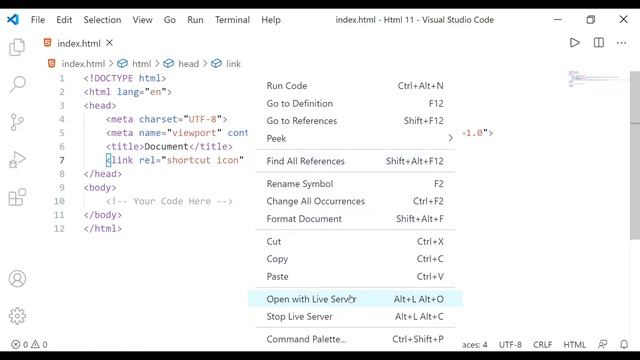Choose Paste from context menu
This screenshot has width=640, height=360.
[x=355, y=276]
